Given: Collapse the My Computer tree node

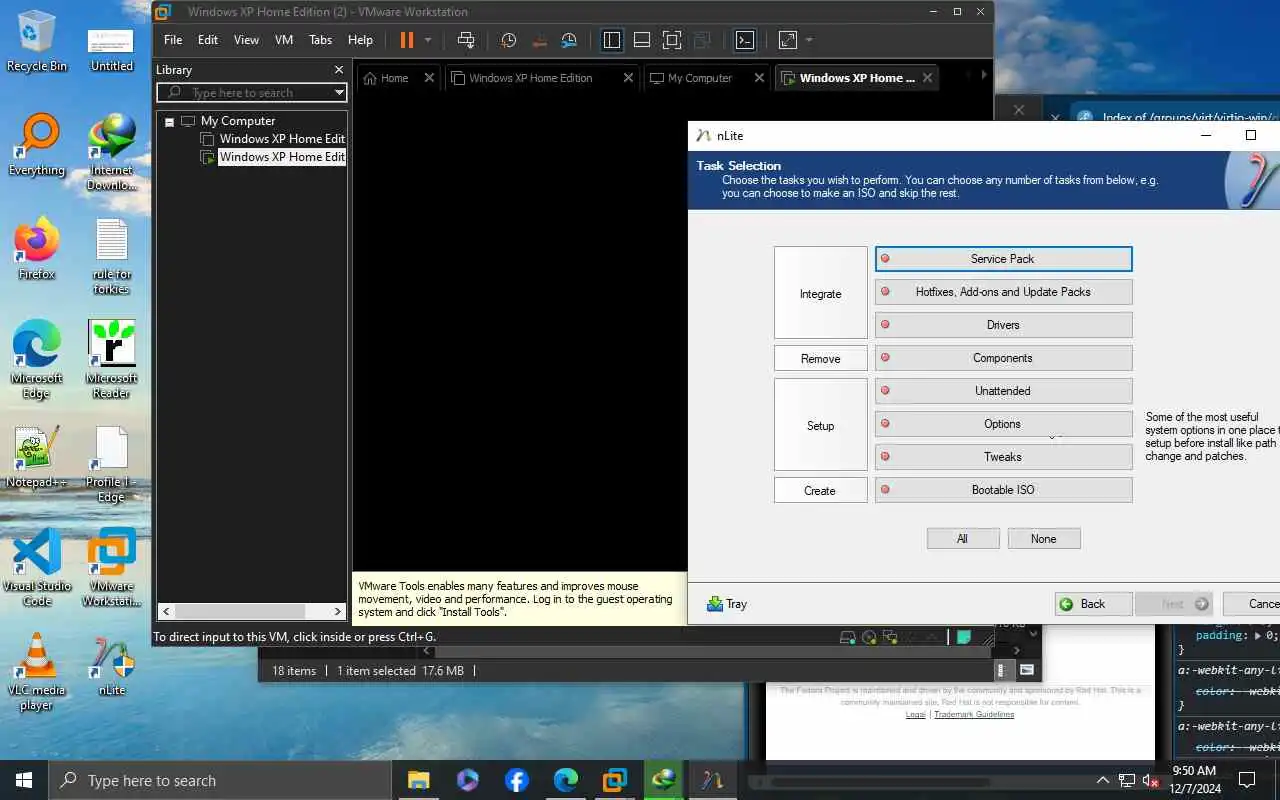Looking at the screenshot, I should (x=170, y=122).
